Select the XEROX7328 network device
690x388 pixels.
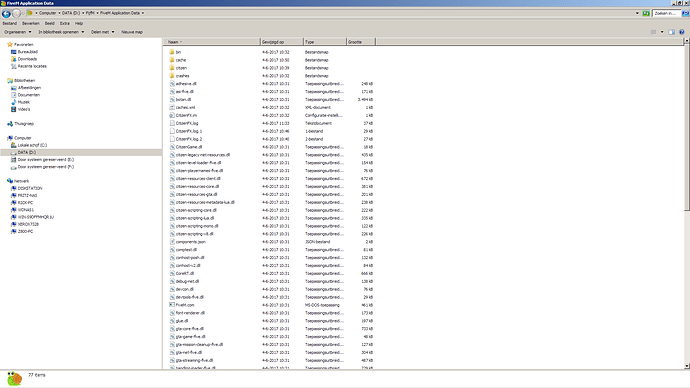coord(25,224)
